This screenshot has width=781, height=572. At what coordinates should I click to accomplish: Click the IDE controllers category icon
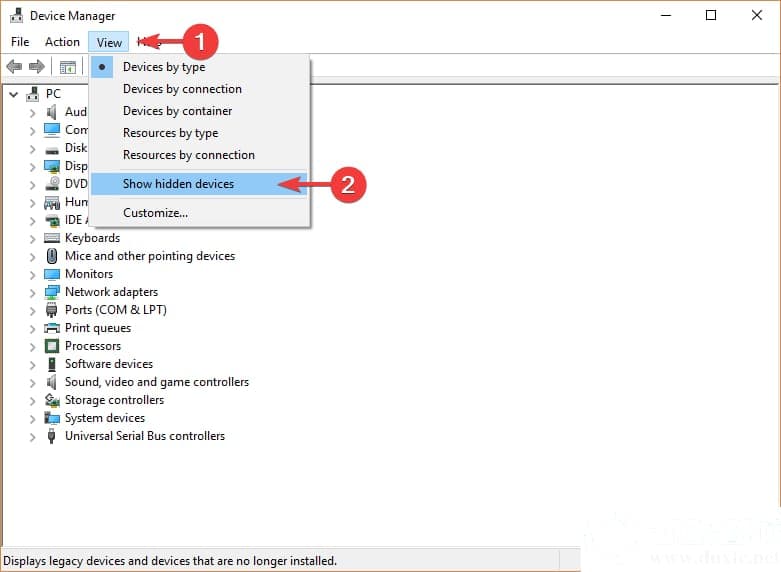pos(52,220)
